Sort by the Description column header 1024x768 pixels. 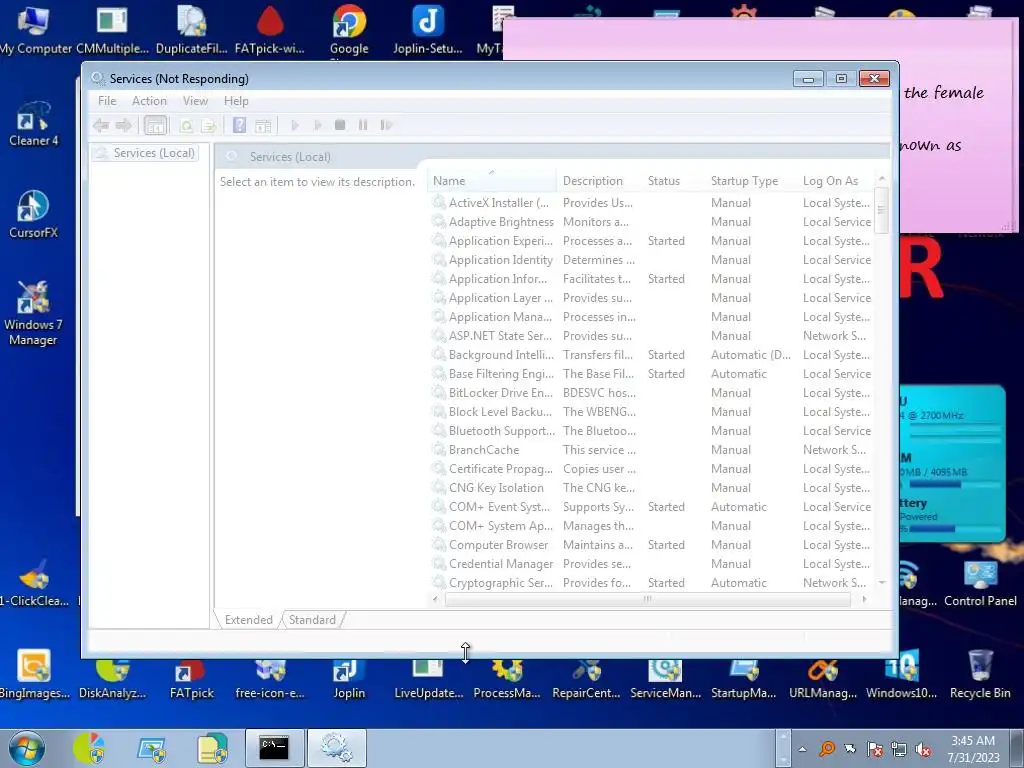(x=600, y=181)
